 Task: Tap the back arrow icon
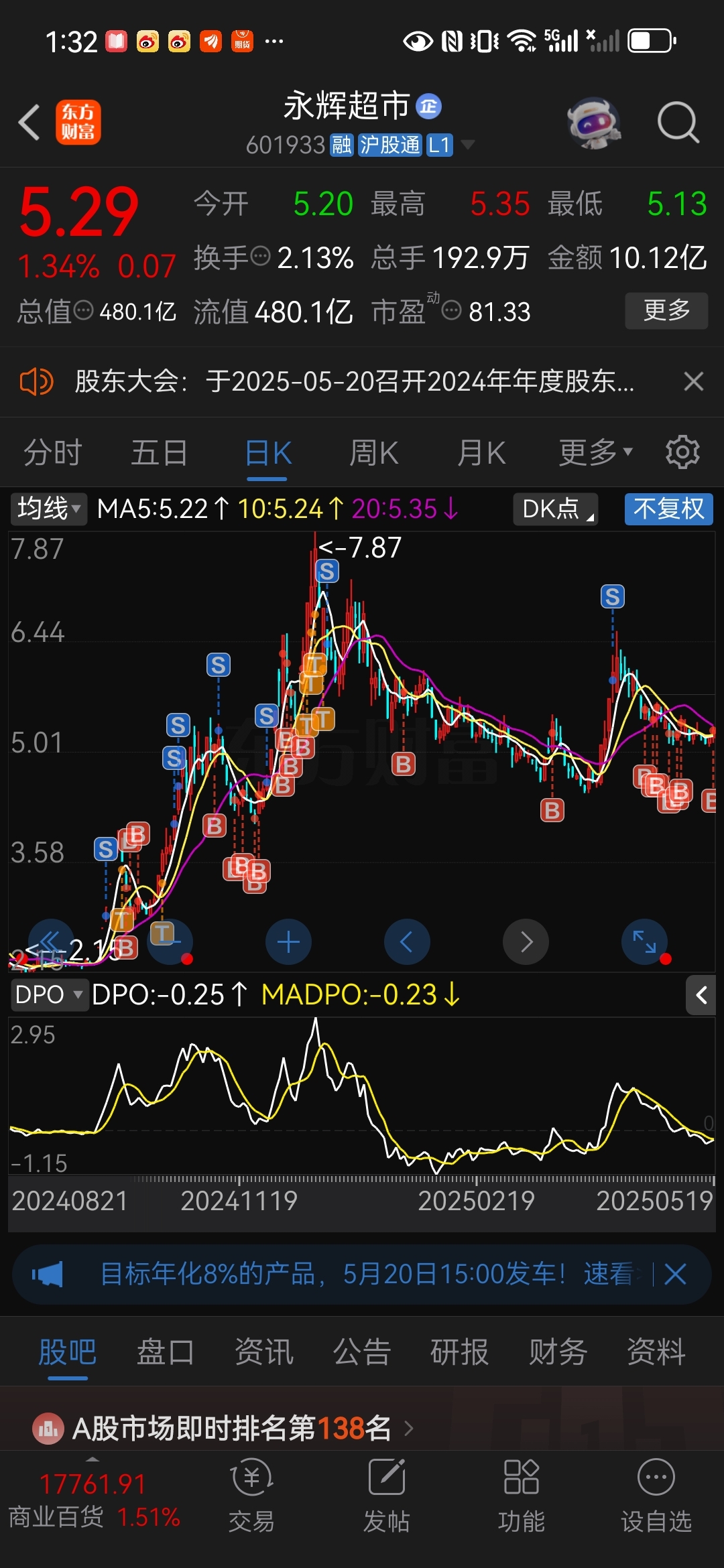click(x=29, y=123)
